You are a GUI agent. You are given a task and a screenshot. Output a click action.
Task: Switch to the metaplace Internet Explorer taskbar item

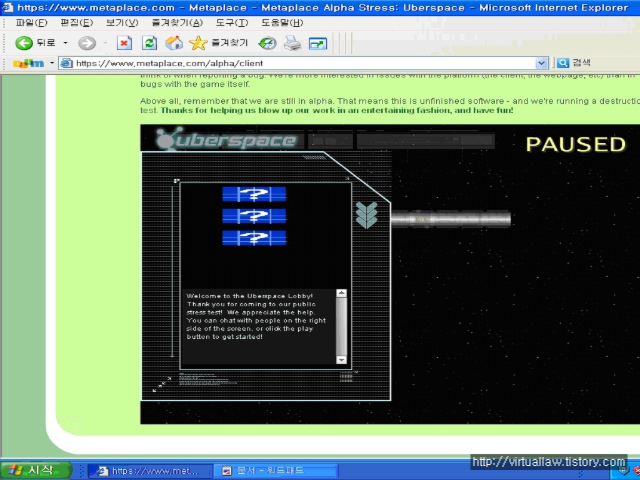click(x=150, y=471)
